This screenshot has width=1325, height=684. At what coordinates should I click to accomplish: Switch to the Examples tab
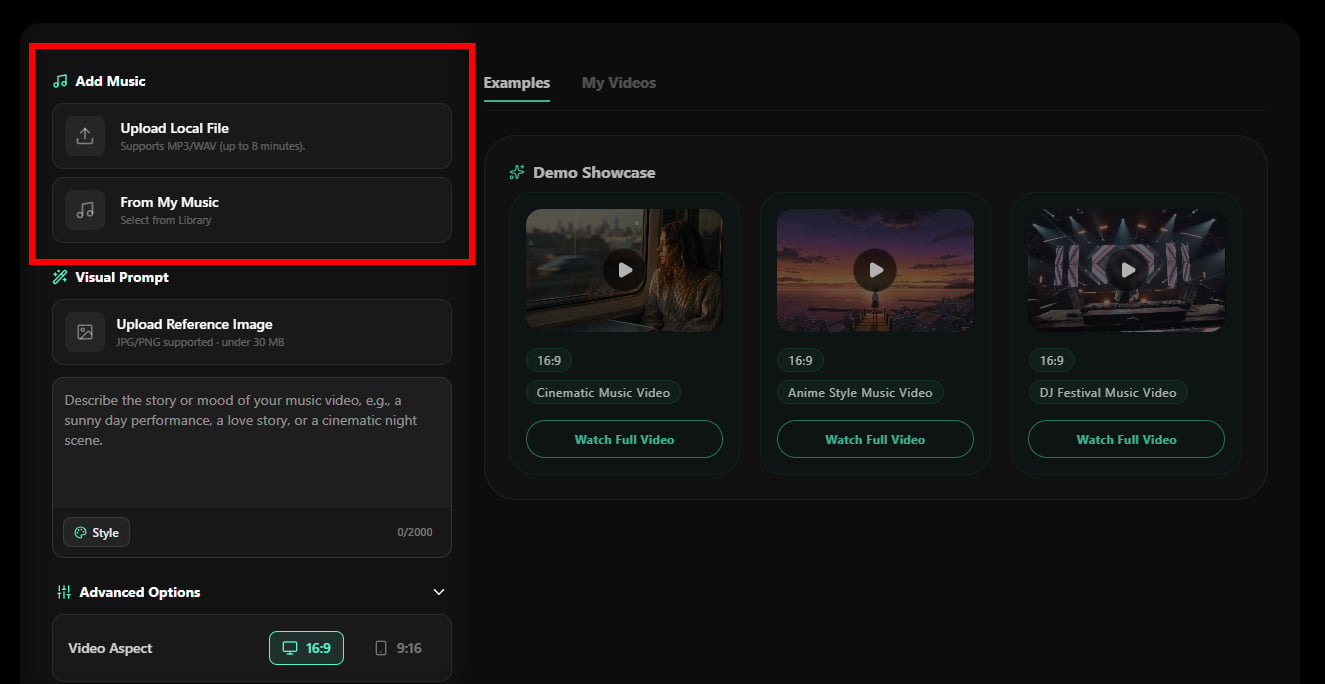516,83
